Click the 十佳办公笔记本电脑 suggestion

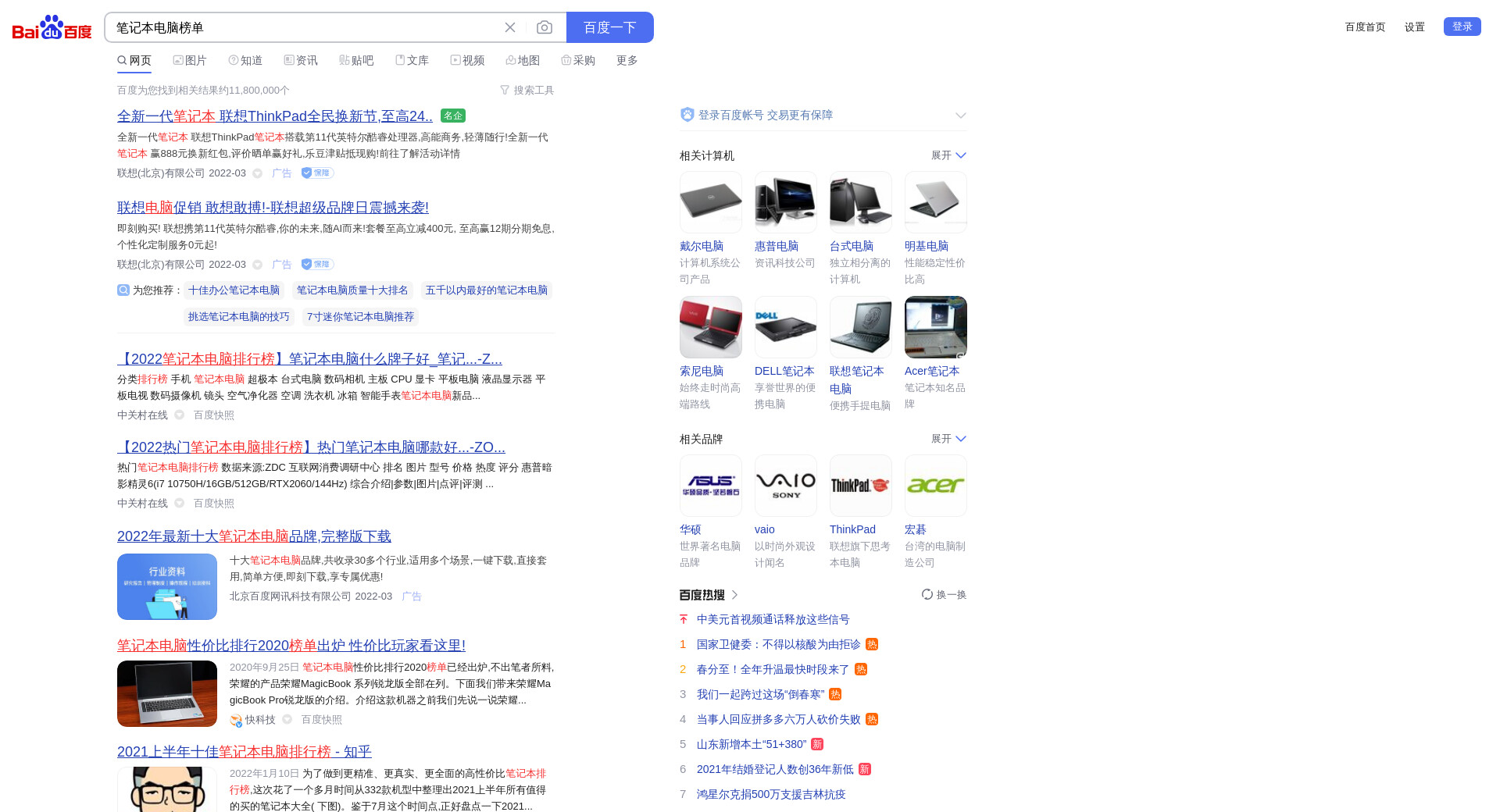click(234, 290)
